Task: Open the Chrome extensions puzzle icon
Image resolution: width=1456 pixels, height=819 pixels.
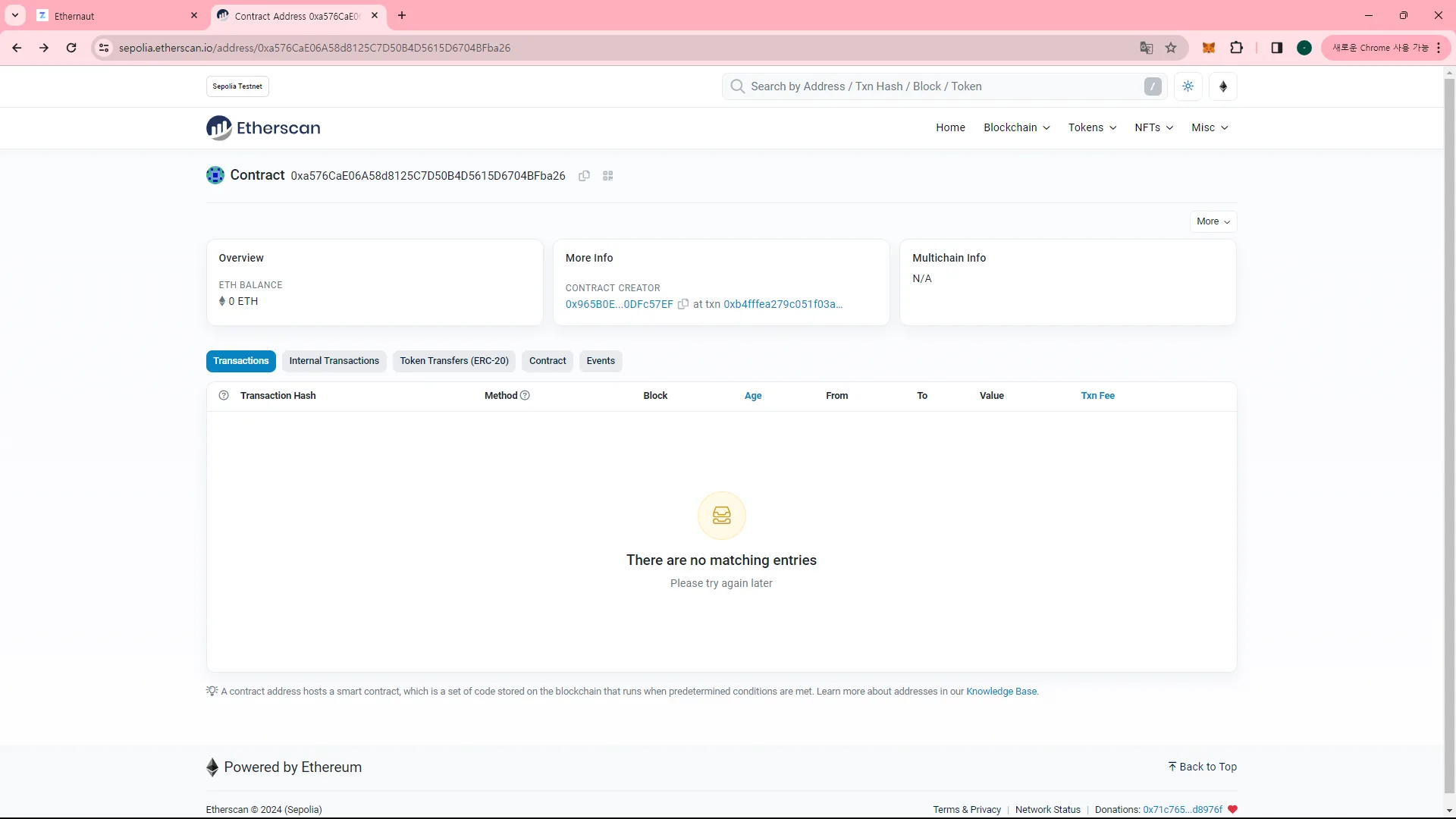Action: pos(1237,48)
